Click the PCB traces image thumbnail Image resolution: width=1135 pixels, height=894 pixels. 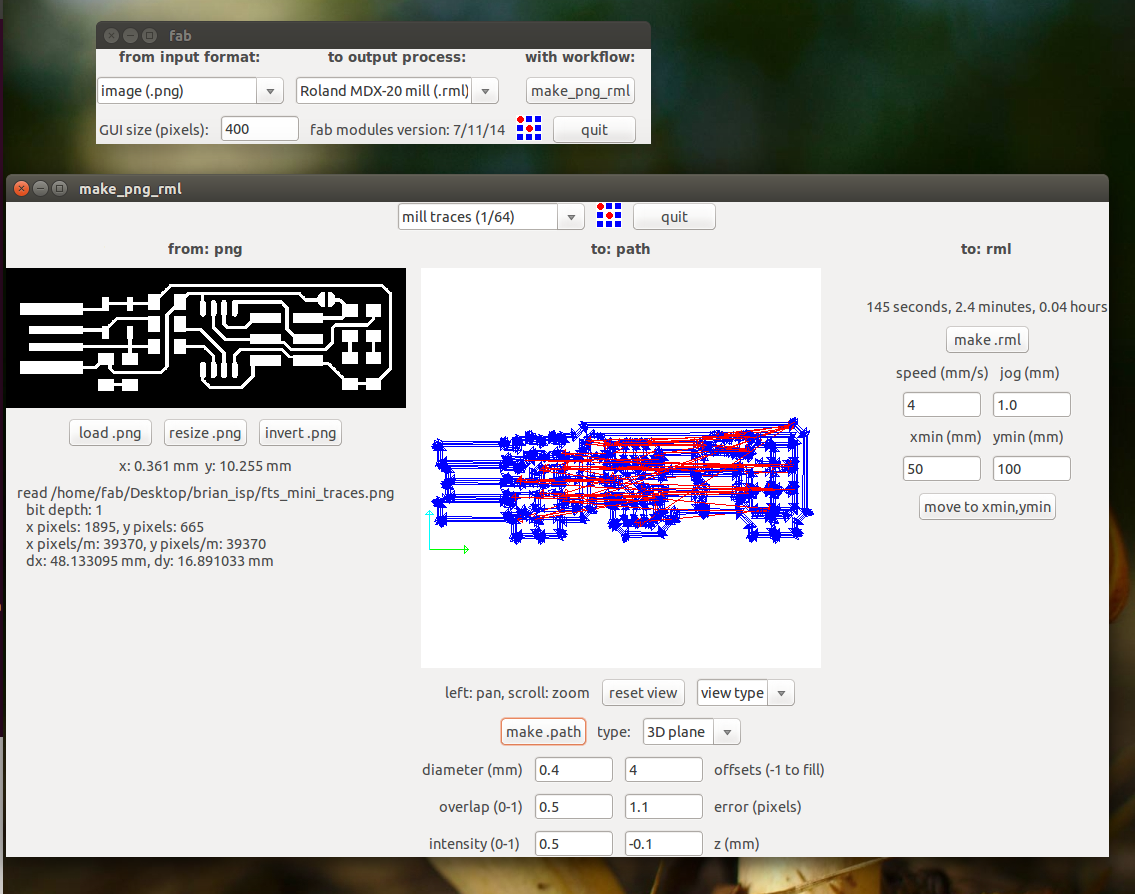[x=205, y=338]
